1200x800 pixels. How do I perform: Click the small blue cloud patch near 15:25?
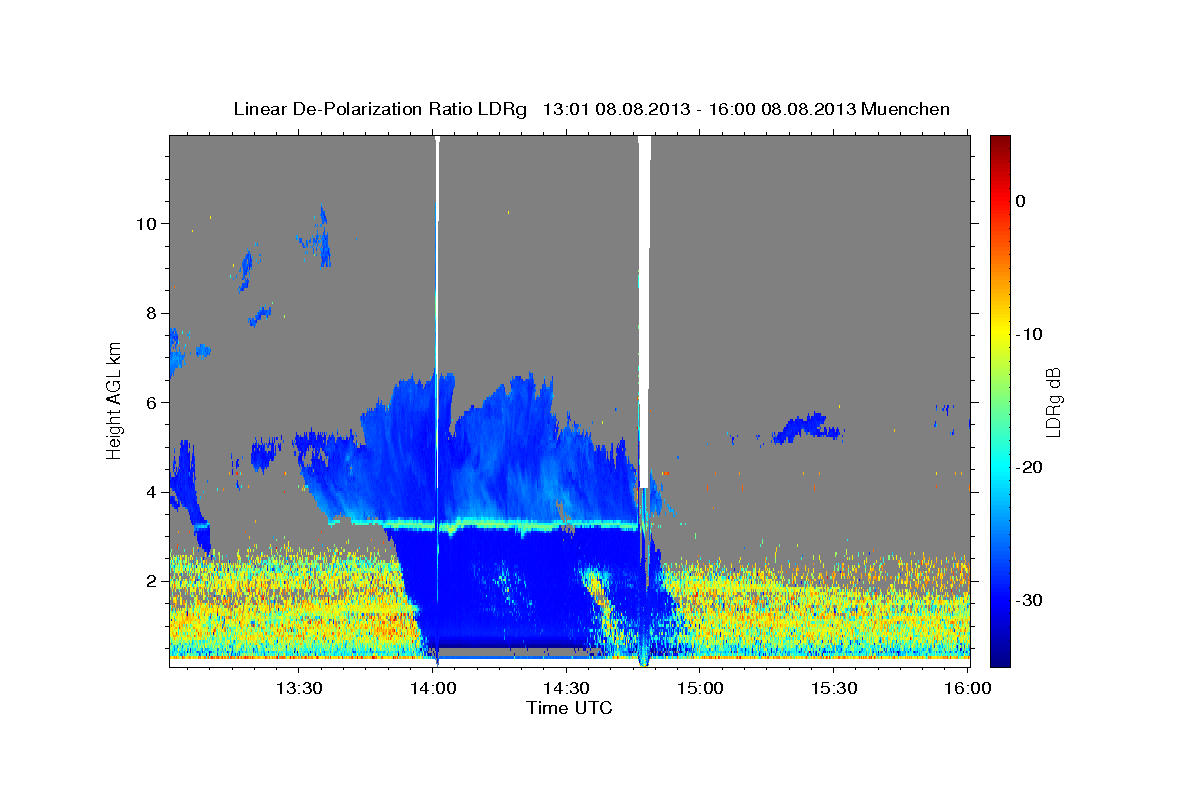point(810,428)
